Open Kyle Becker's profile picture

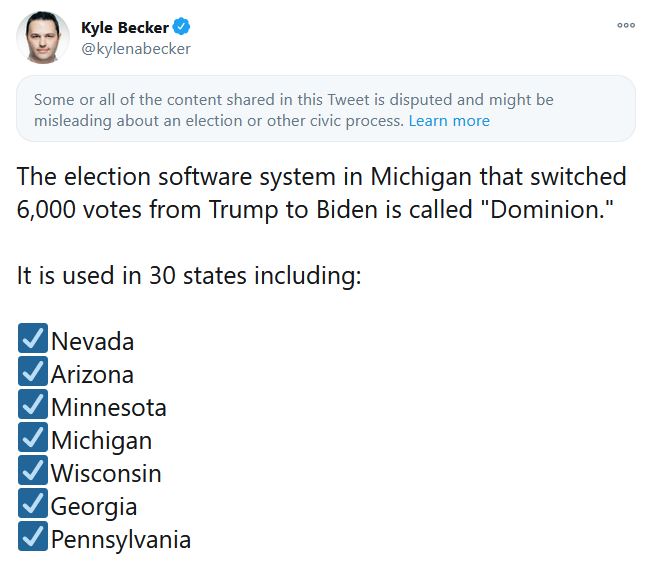tap(43, 38)
